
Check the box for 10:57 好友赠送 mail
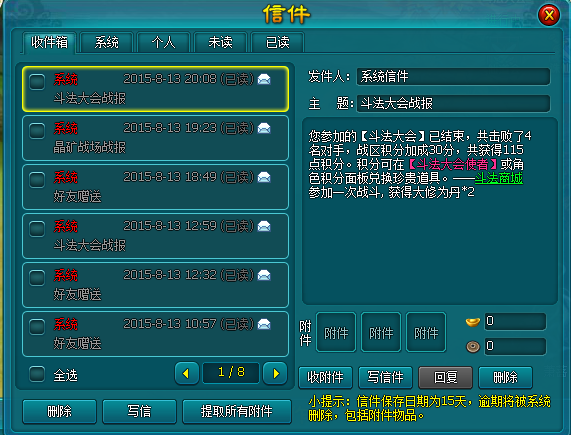(x=37, y=327)
